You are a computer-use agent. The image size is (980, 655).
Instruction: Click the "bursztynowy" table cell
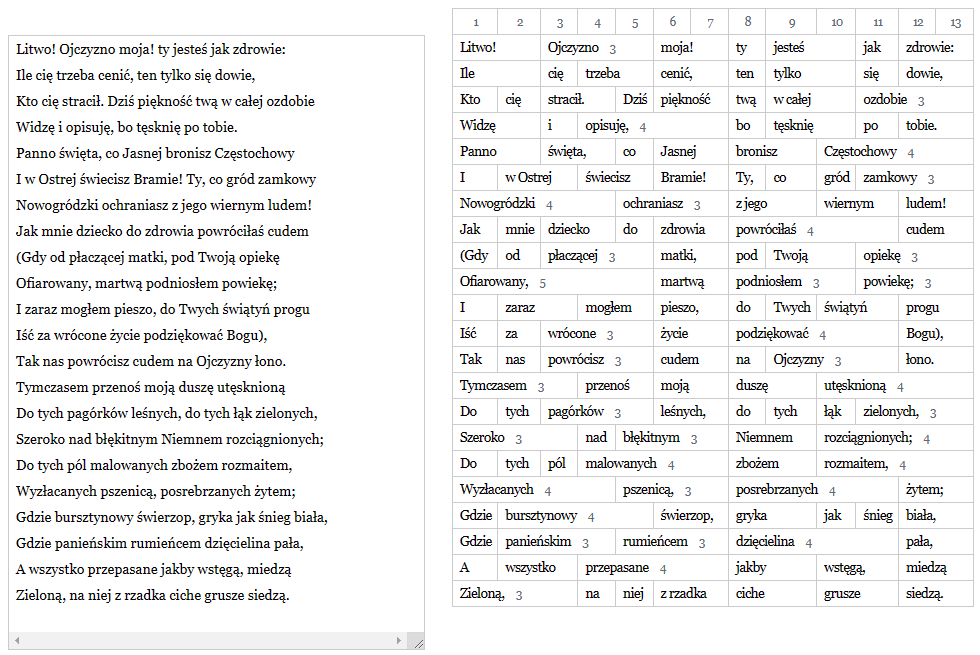pos(576,516)
